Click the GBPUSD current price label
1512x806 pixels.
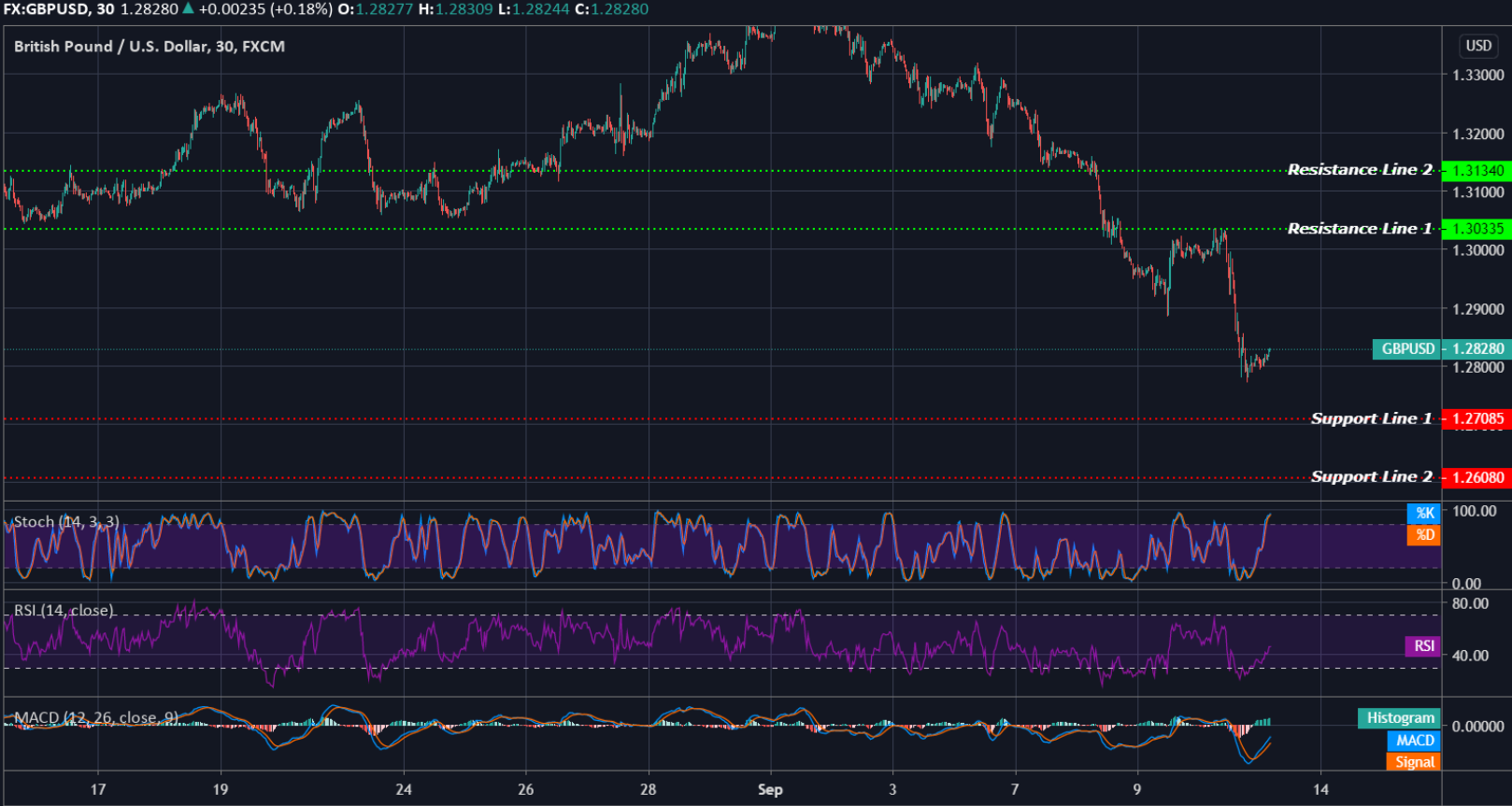[1407, 349]
